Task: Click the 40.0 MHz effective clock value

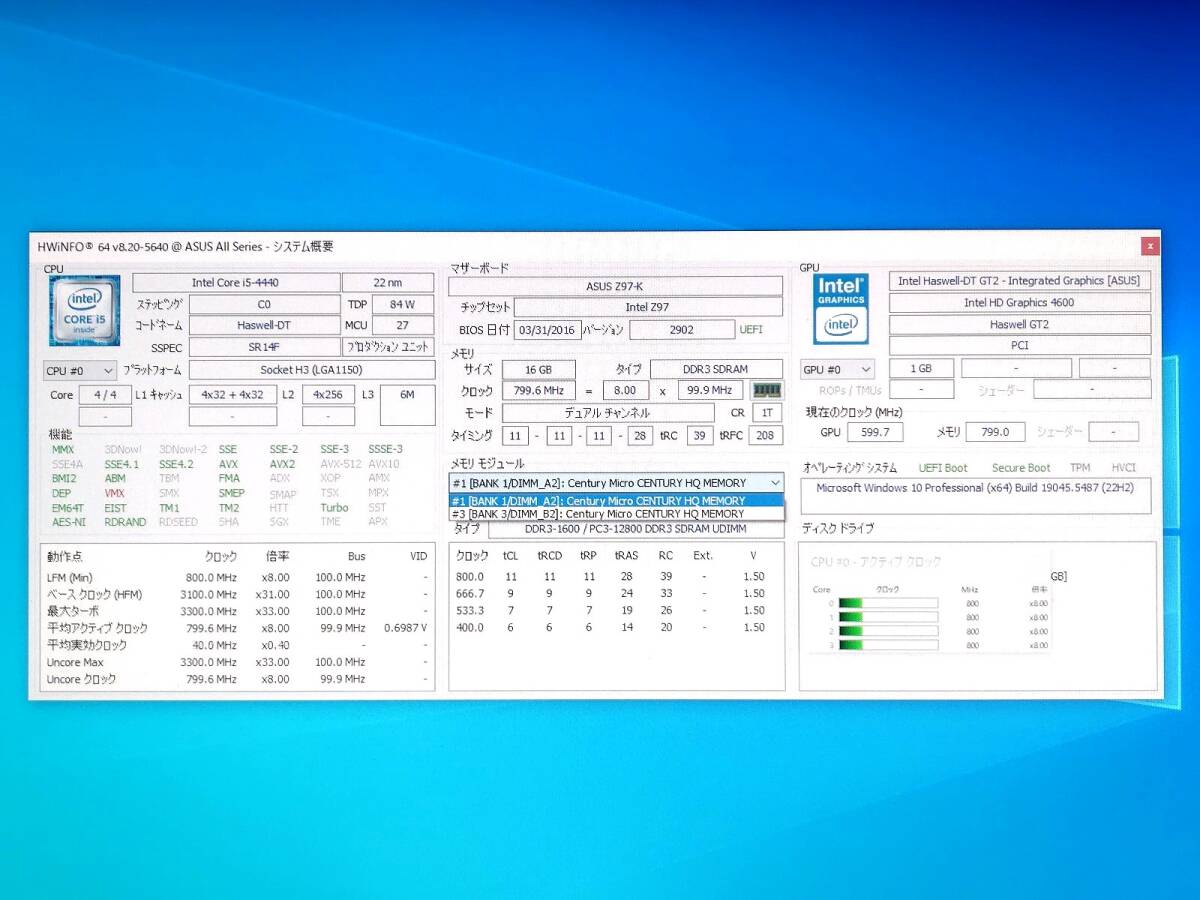Action: [x=215, y=645]
